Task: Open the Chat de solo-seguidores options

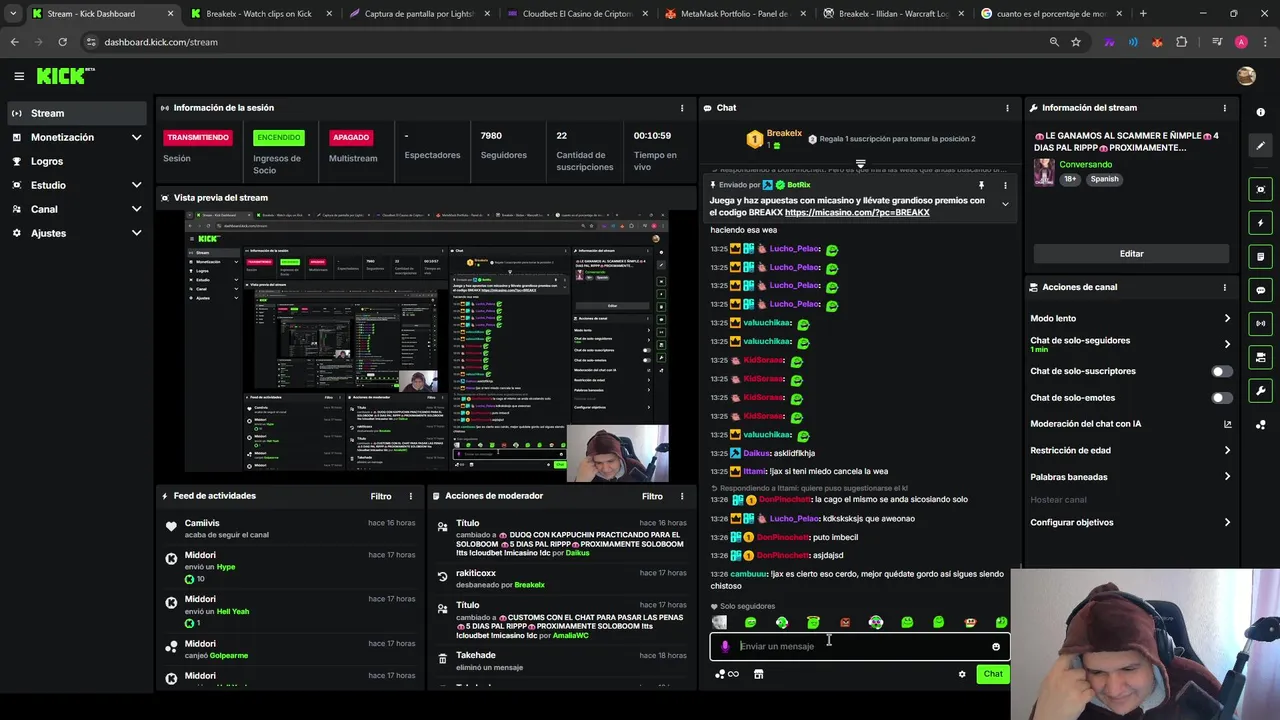Action: pos(1131,344)
